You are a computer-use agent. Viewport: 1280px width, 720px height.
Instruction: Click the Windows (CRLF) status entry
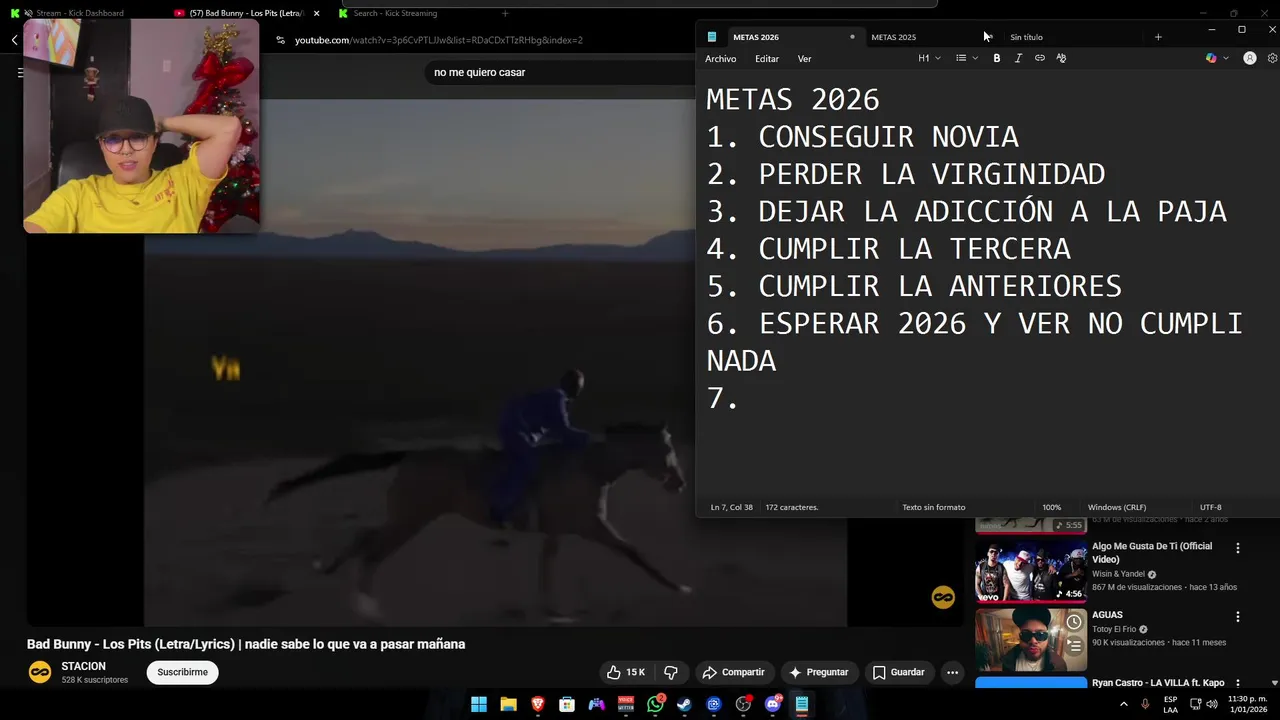[x=1117, y=507]
